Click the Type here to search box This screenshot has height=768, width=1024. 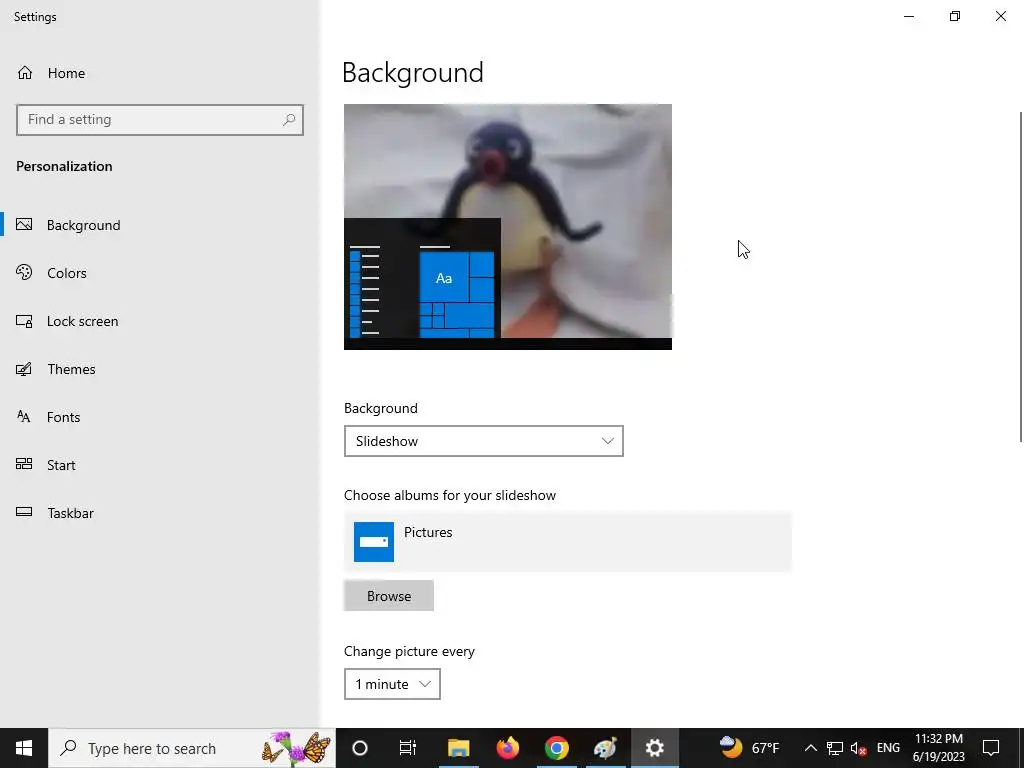(x=192, y=748)
